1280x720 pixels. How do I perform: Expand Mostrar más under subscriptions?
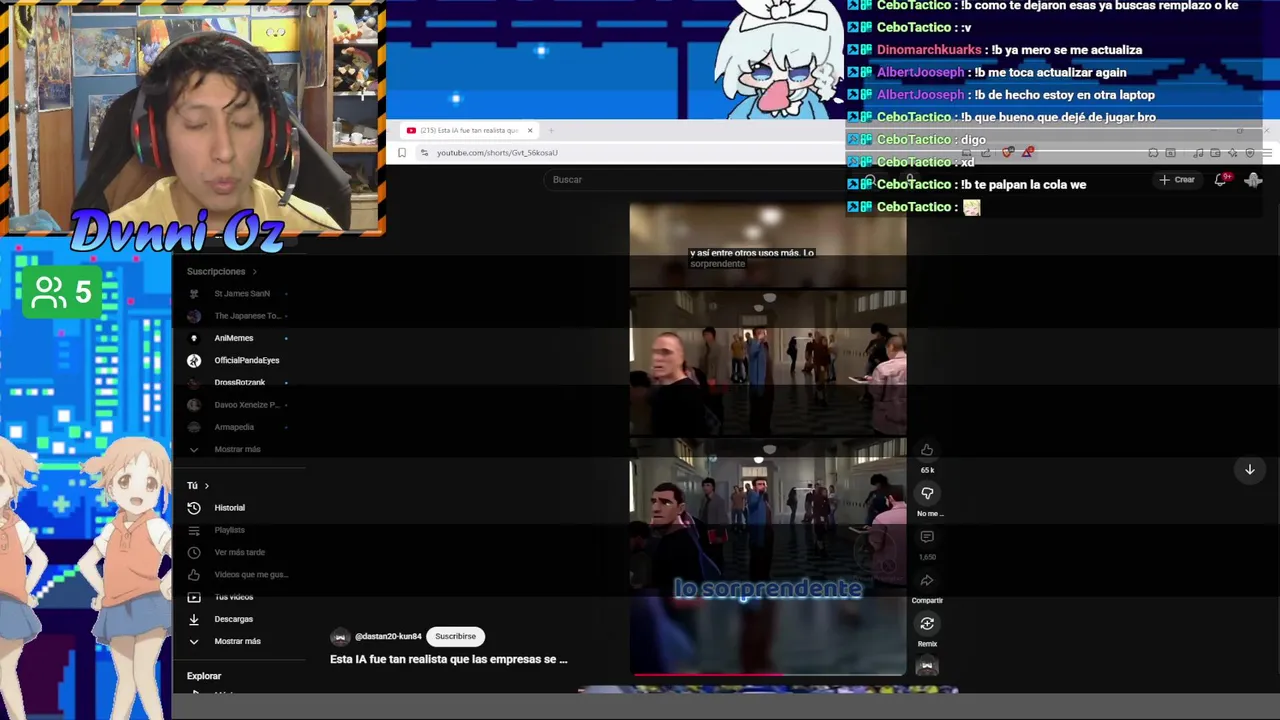[x=238, y=449]
